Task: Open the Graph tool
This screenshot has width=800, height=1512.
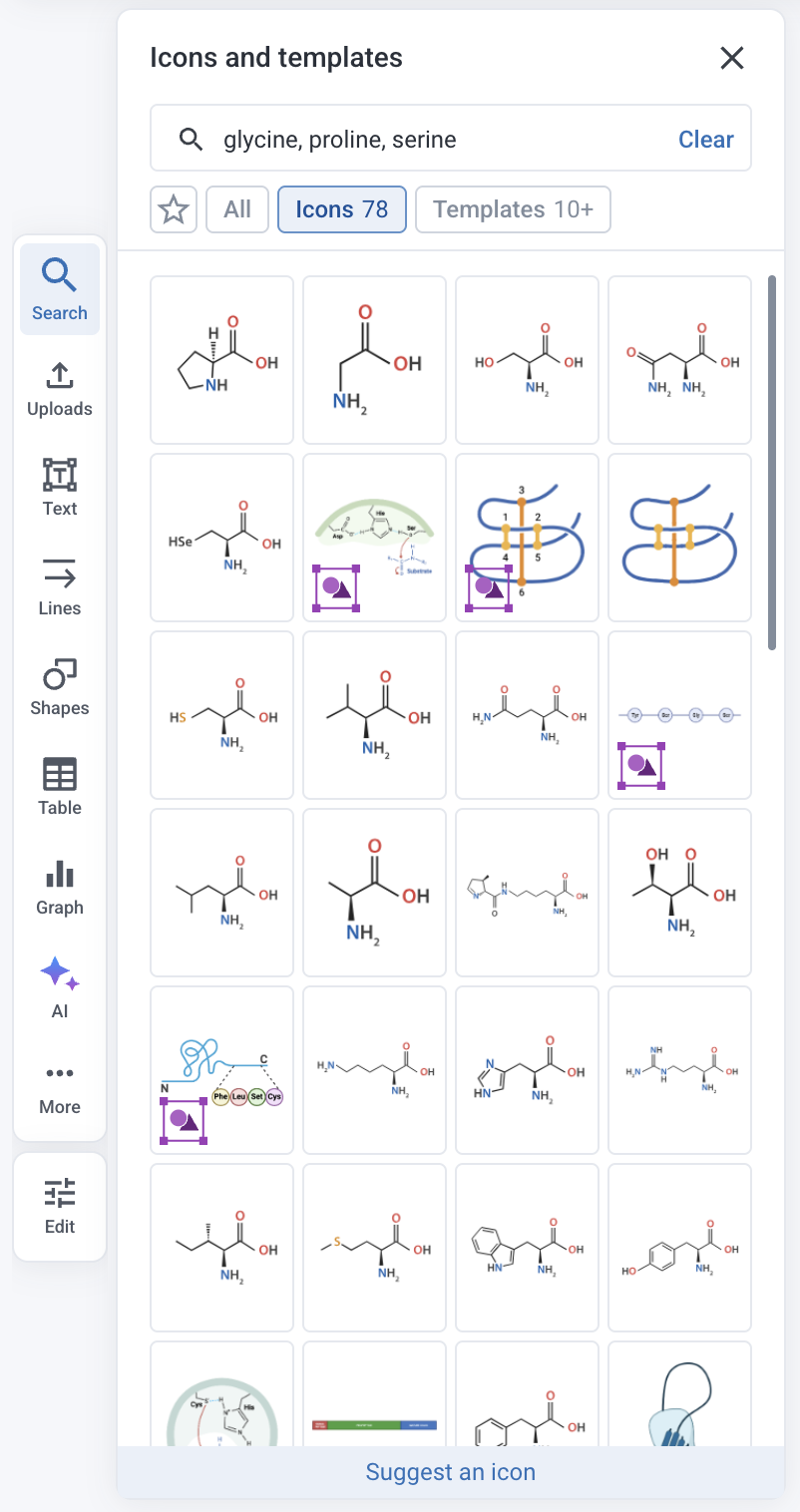Action: [60, 888]
